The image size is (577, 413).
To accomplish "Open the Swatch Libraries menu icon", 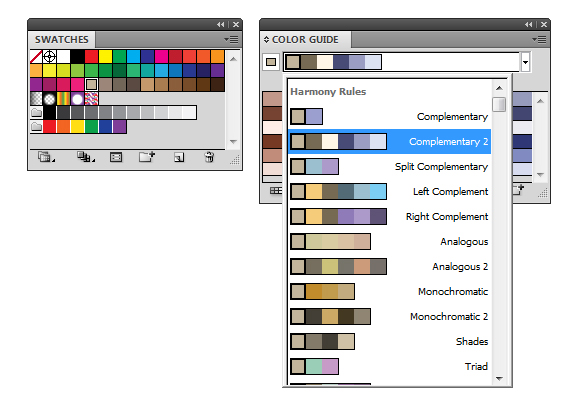I will (46, 157).
